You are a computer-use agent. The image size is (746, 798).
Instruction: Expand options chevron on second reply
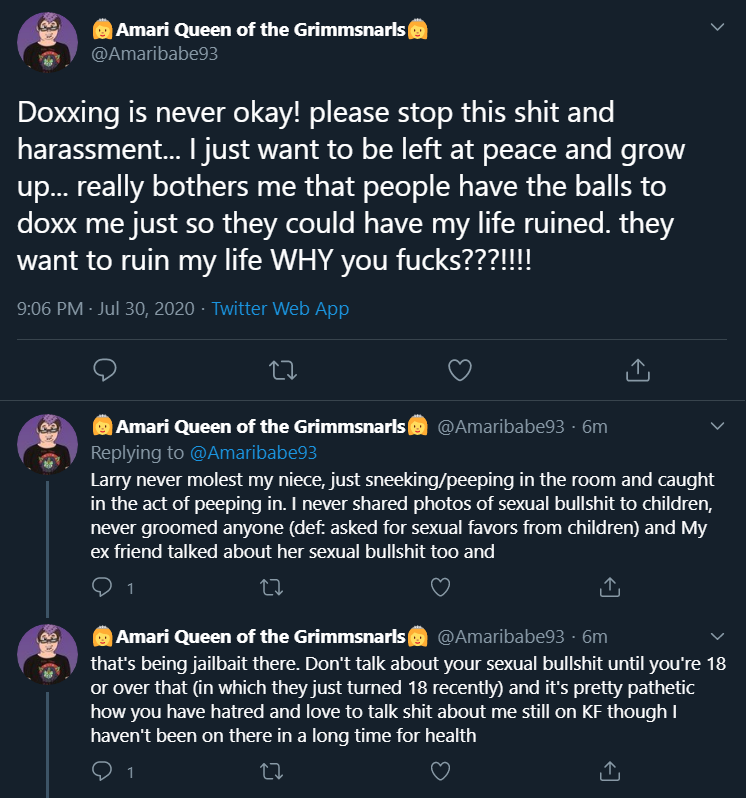point(717,636)
